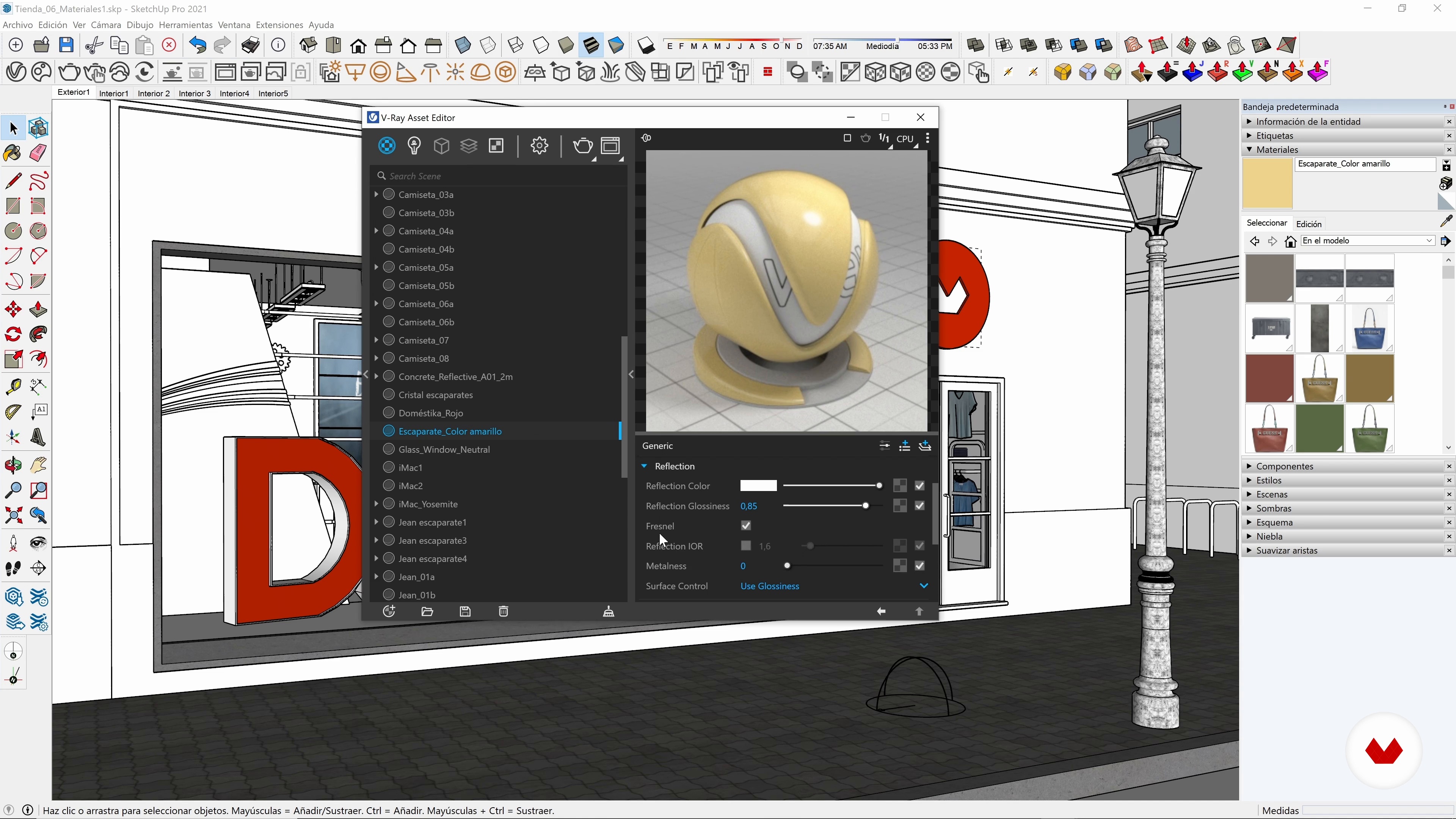Click the add new asset icon at bottom

click(389, 612)
